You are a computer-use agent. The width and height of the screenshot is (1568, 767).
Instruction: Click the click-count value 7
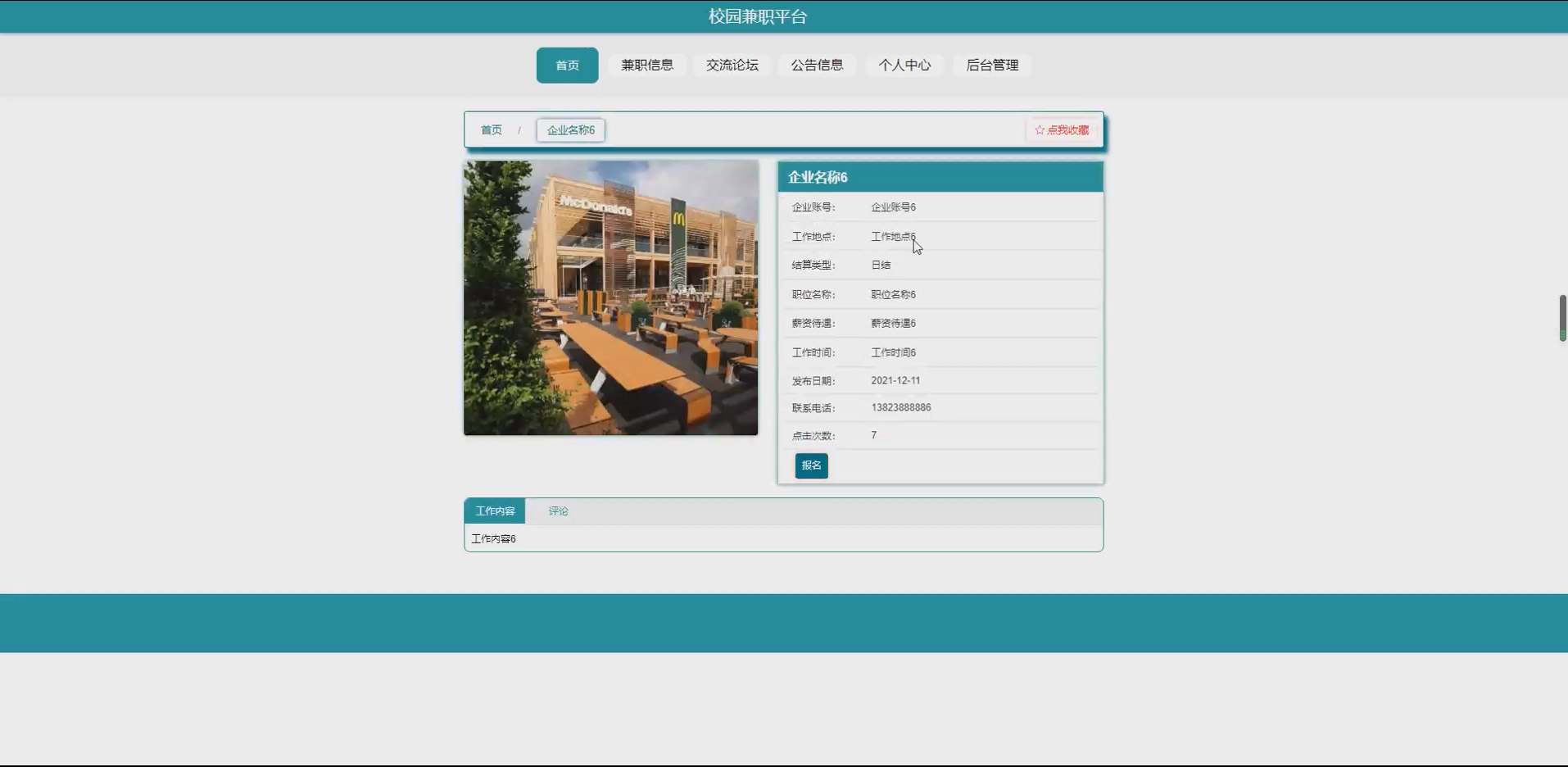(874, 435)
